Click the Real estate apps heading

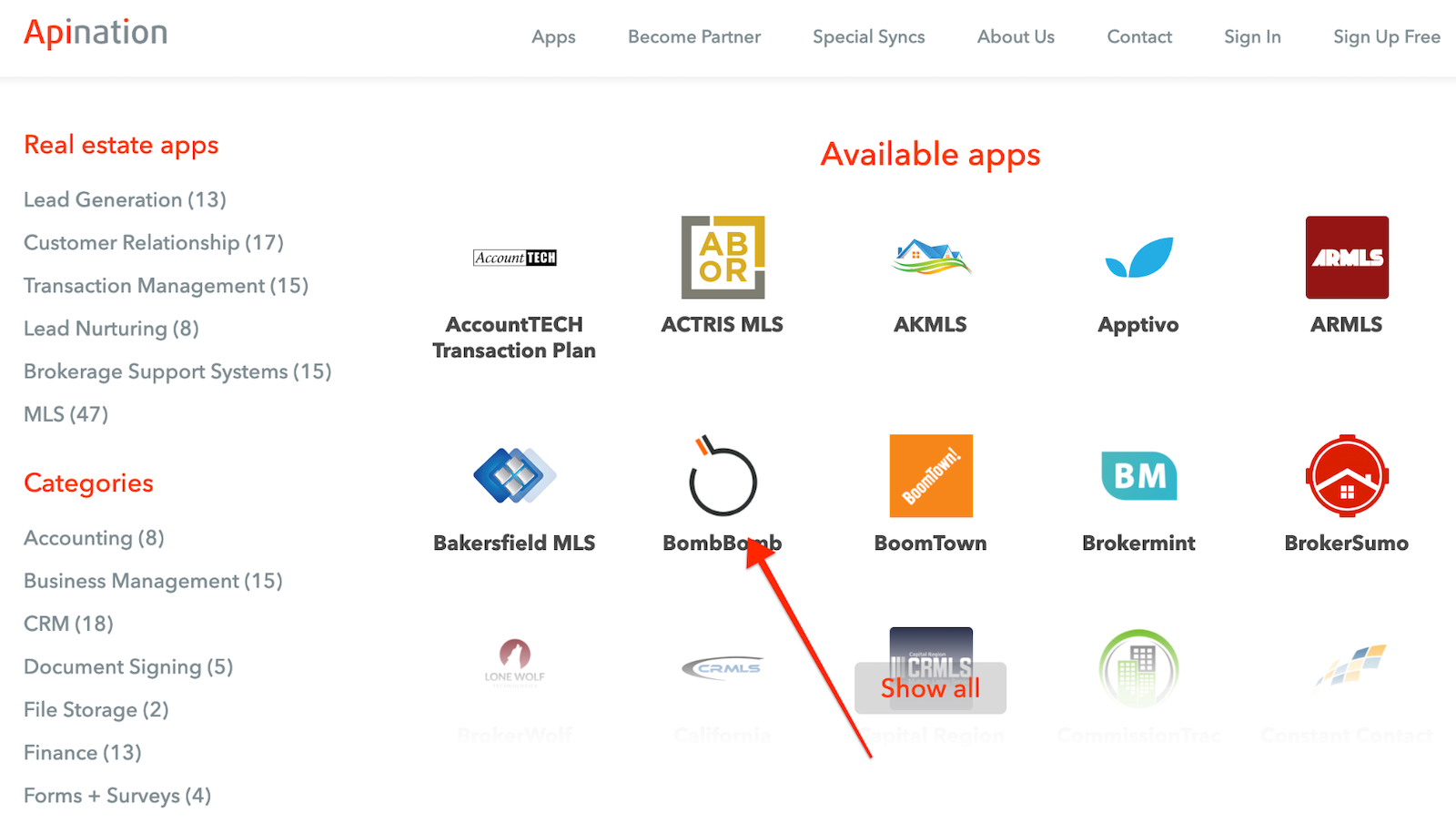[x=121, y=146]
